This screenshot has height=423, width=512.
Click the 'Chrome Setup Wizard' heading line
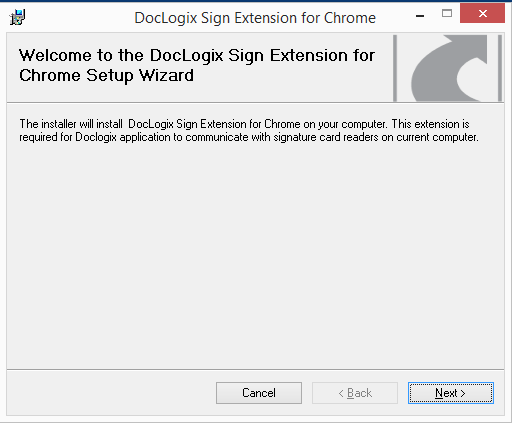[x=106, y=76]
